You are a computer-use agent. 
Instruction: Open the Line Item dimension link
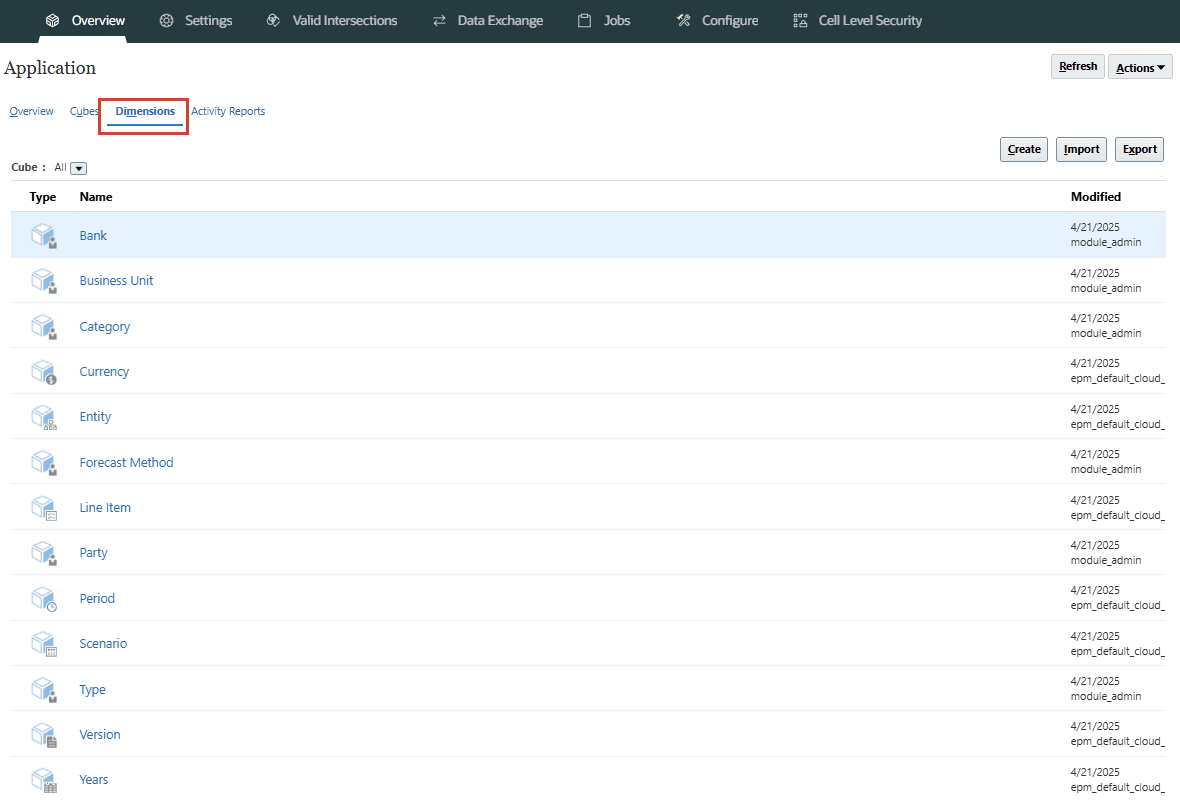click(105, 508)
